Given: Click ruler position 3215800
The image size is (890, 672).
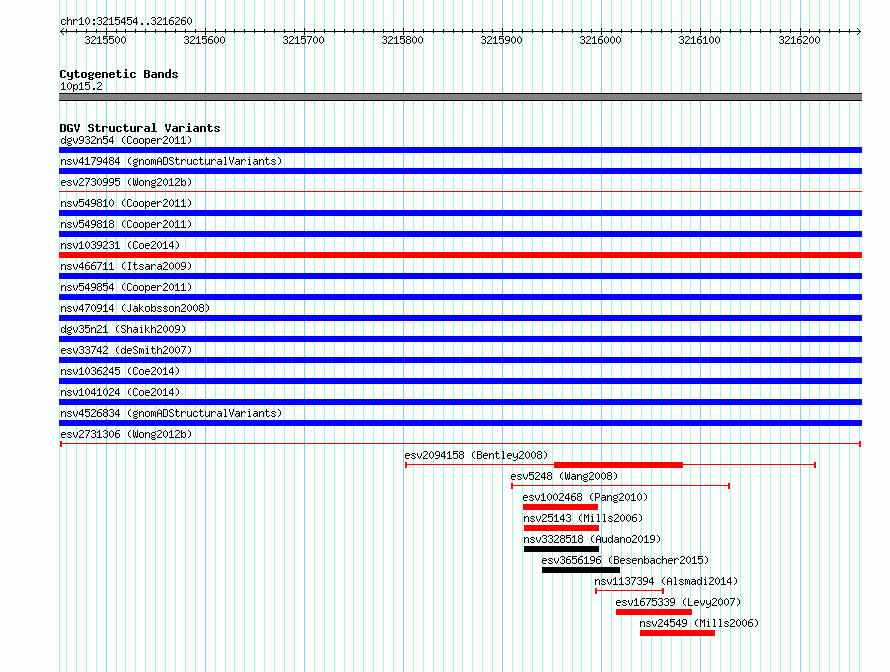Looking at the screenshot, I should click(402, 40).
